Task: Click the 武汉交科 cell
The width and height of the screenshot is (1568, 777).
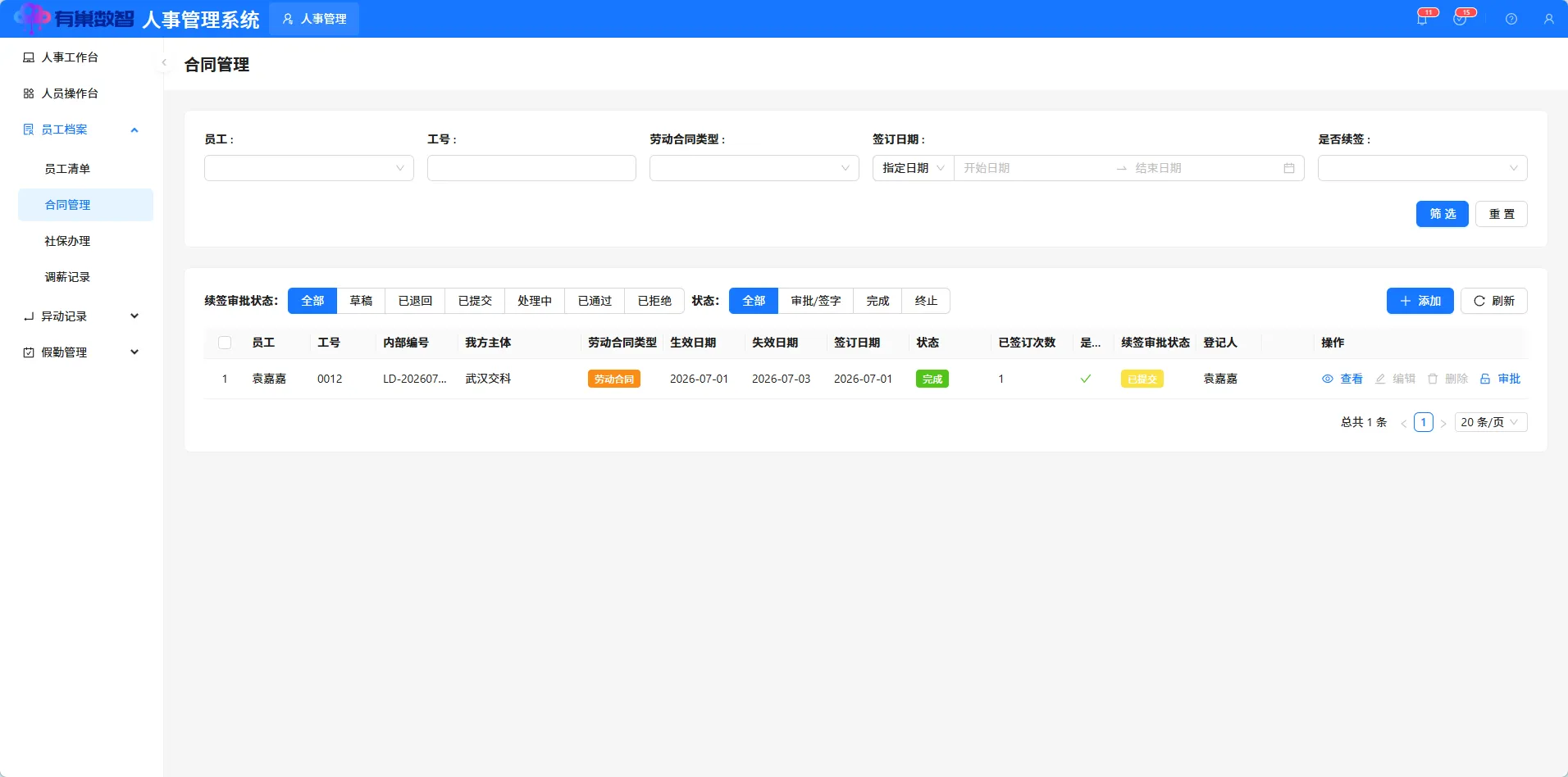Action: [488, 379]
